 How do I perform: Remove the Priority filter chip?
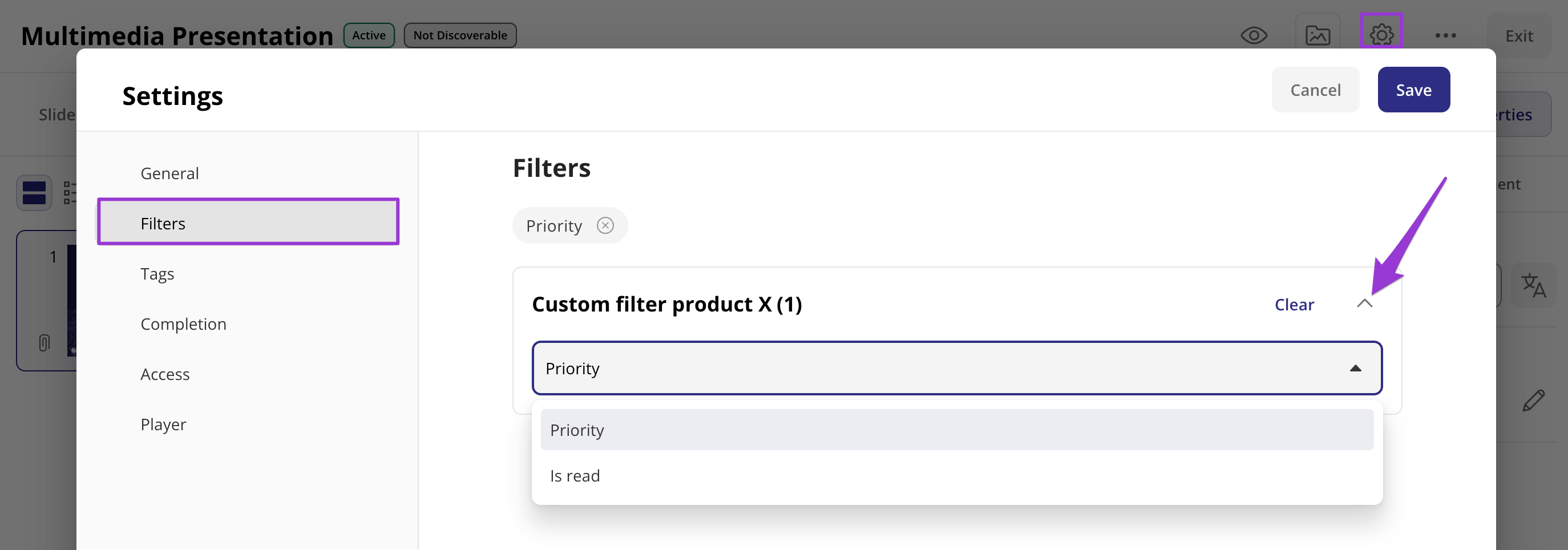(x=605, y=226)
